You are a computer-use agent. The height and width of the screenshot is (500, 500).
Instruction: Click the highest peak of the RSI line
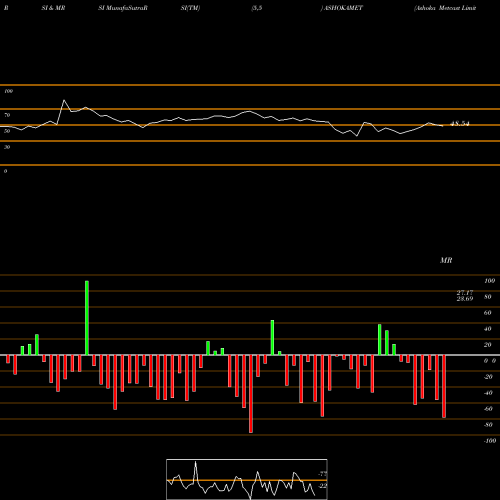point(64,100)
